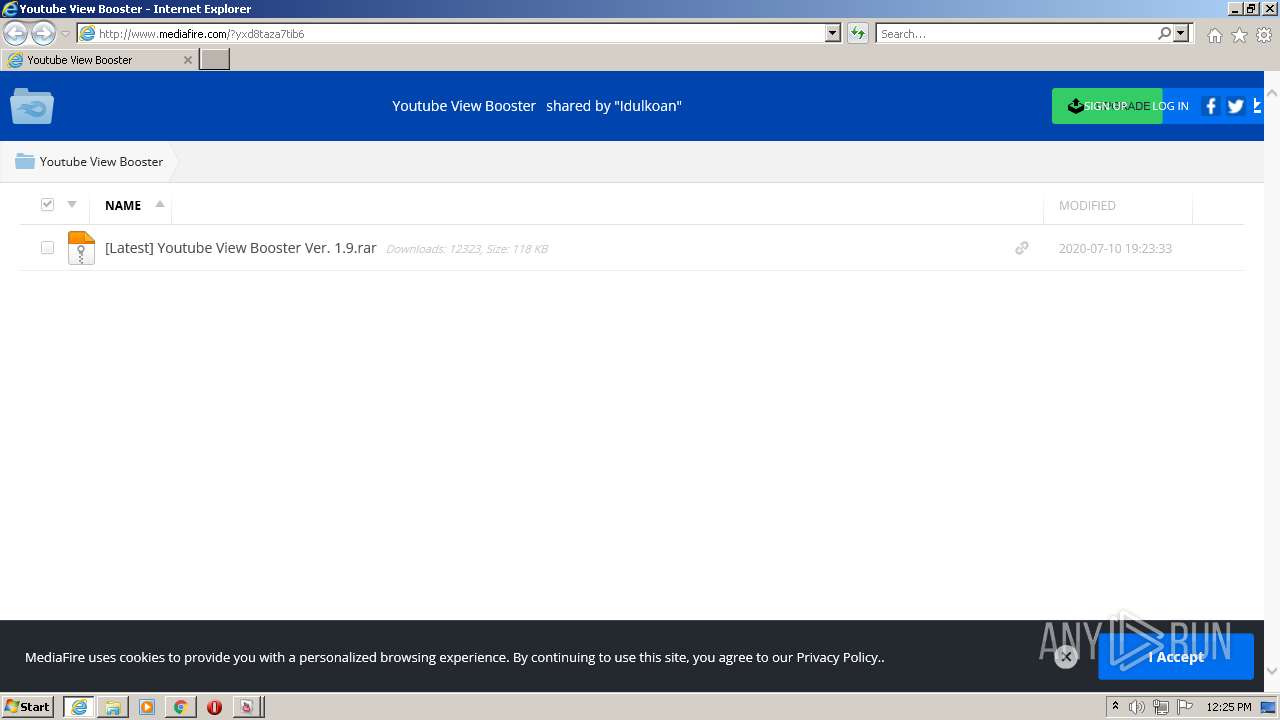Click the taskbar clock 12:25 PM
The image size is (1280, 720).
pos(1229,707)
